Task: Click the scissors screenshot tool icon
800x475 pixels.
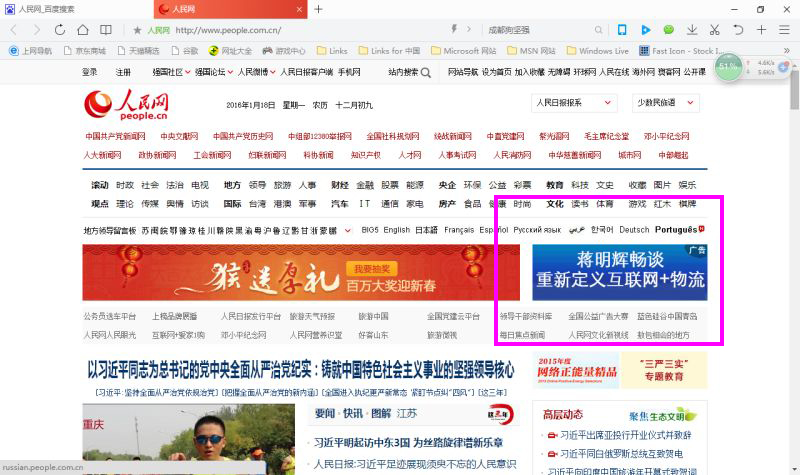Action: click(715, 30)
